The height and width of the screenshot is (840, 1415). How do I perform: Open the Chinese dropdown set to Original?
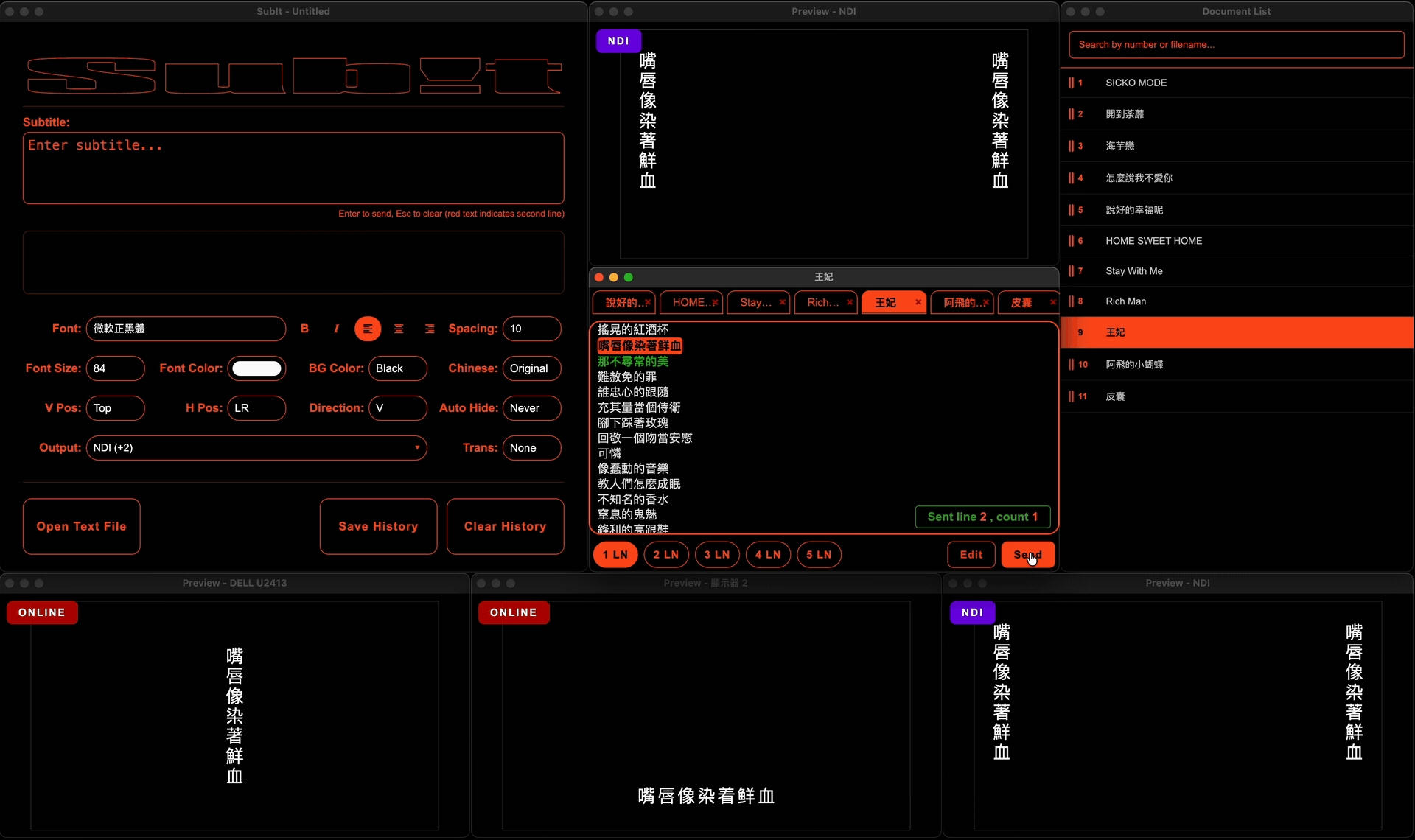[x=531, y=368]
